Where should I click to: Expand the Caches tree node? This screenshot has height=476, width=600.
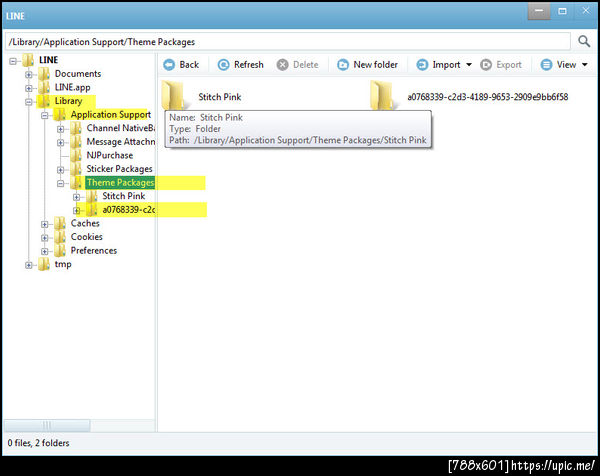45,224
